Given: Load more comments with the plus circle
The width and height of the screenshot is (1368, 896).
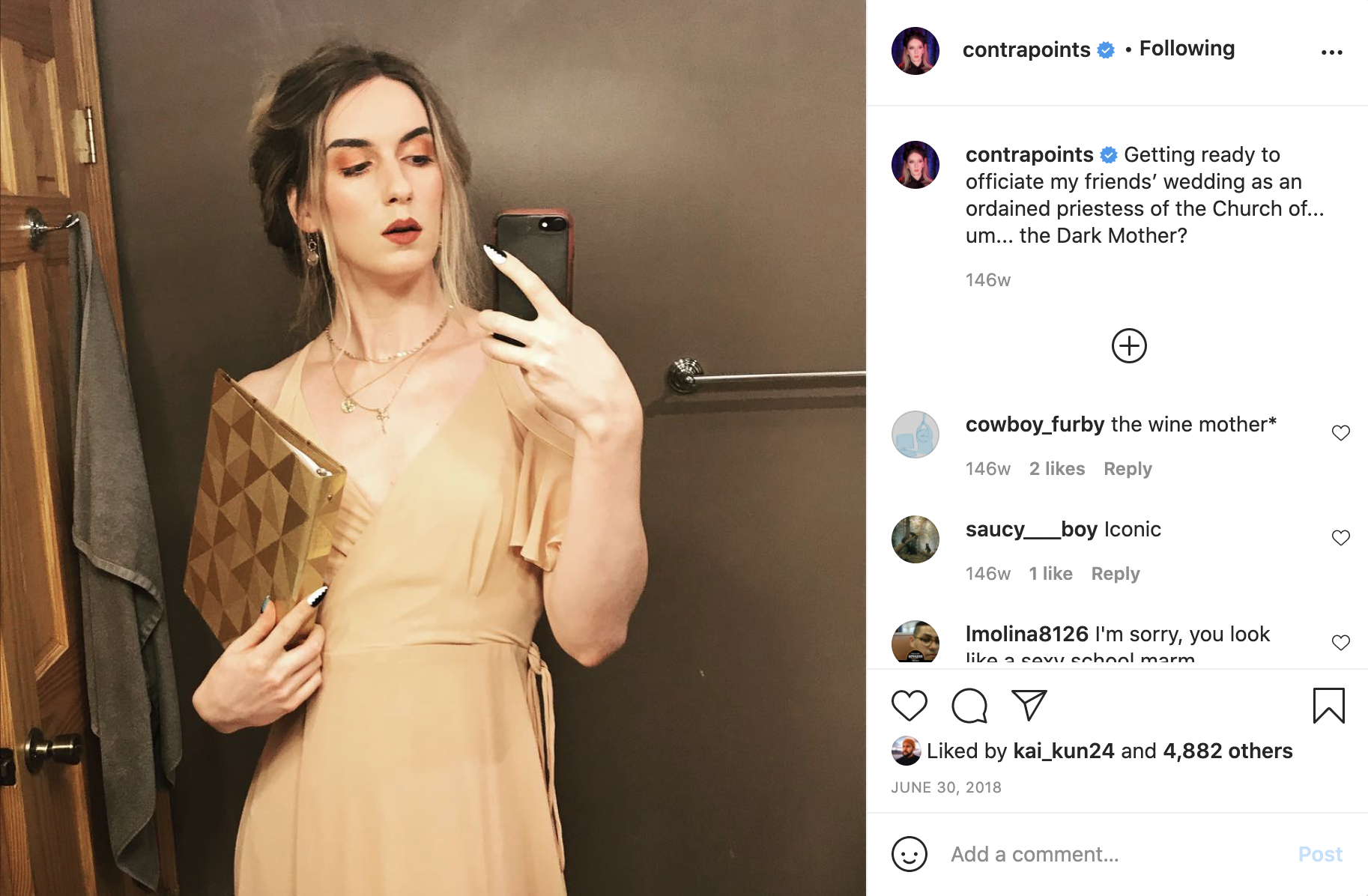Looking at the screenshot, I should (1129, 346).
